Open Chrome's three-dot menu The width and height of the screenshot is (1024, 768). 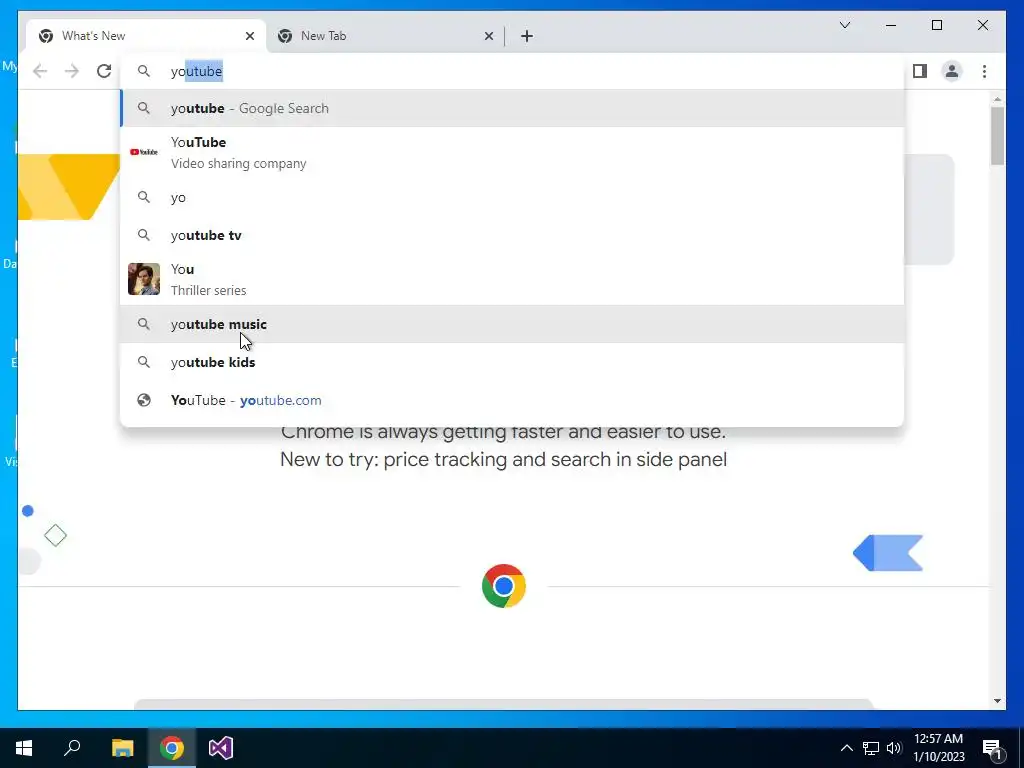click(984, 71)
